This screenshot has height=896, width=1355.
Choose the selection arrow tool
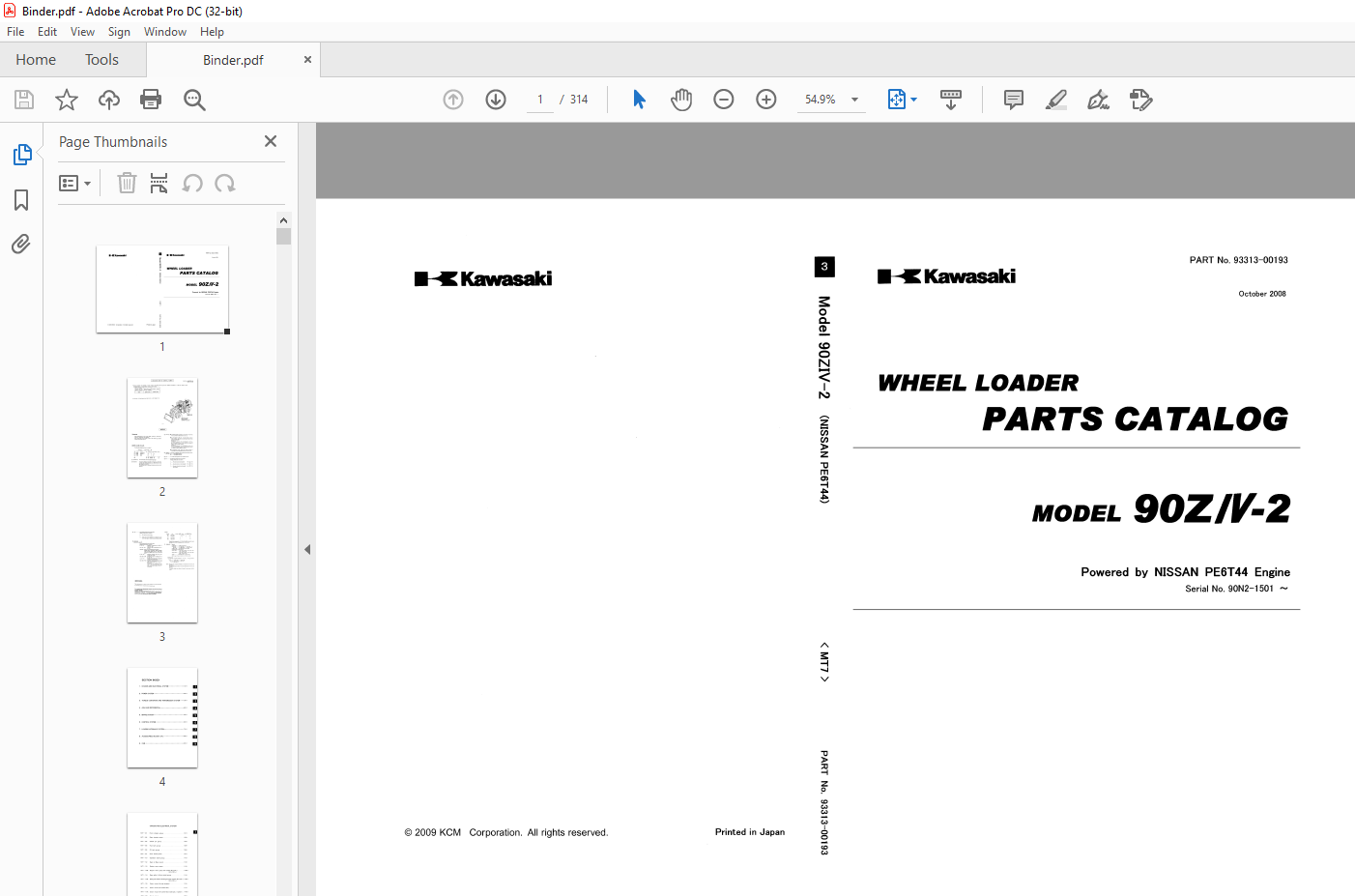[x=639, y=100]
